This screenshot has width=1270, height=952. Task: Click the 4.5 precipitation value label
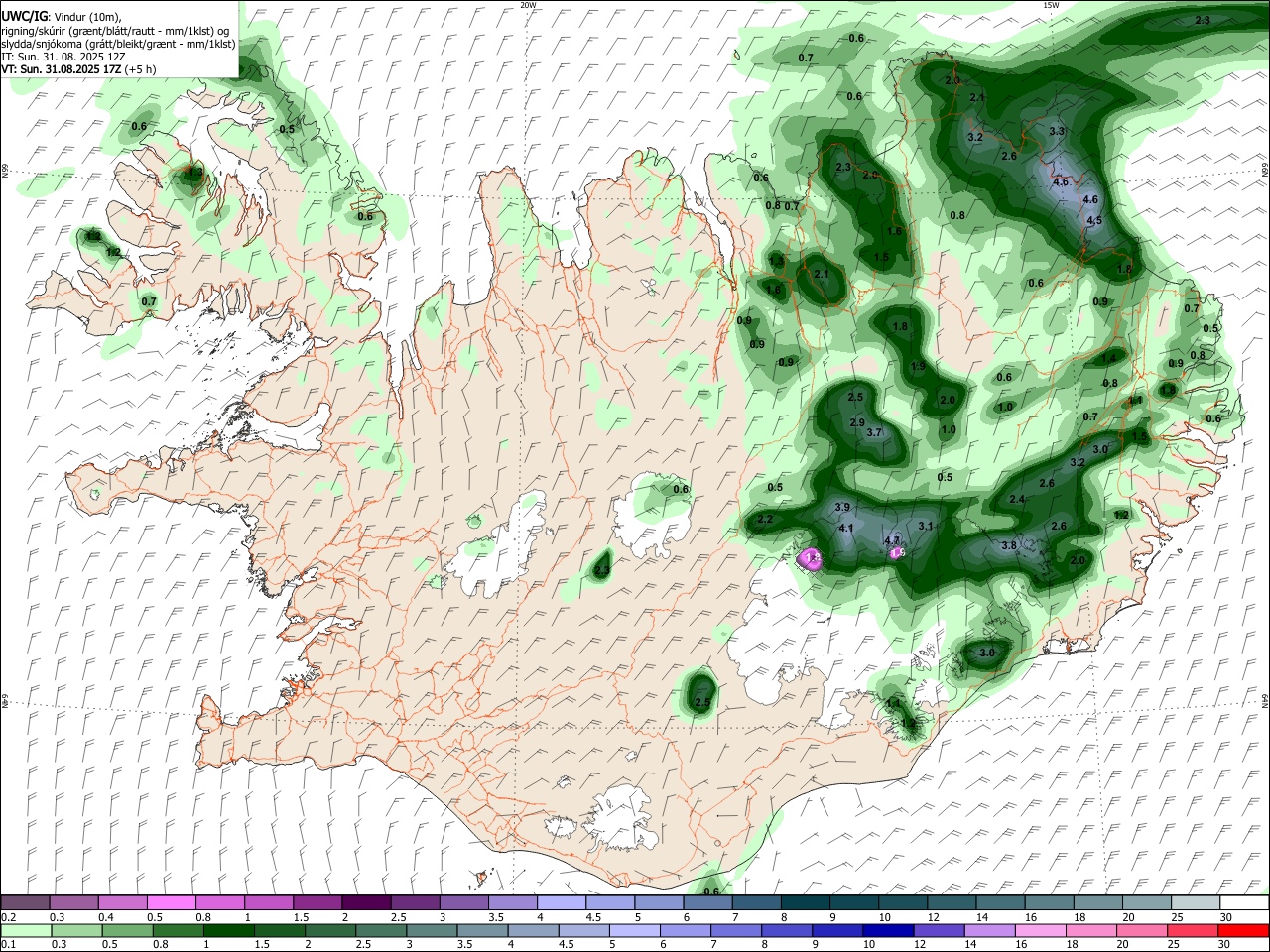point(1094,220)
